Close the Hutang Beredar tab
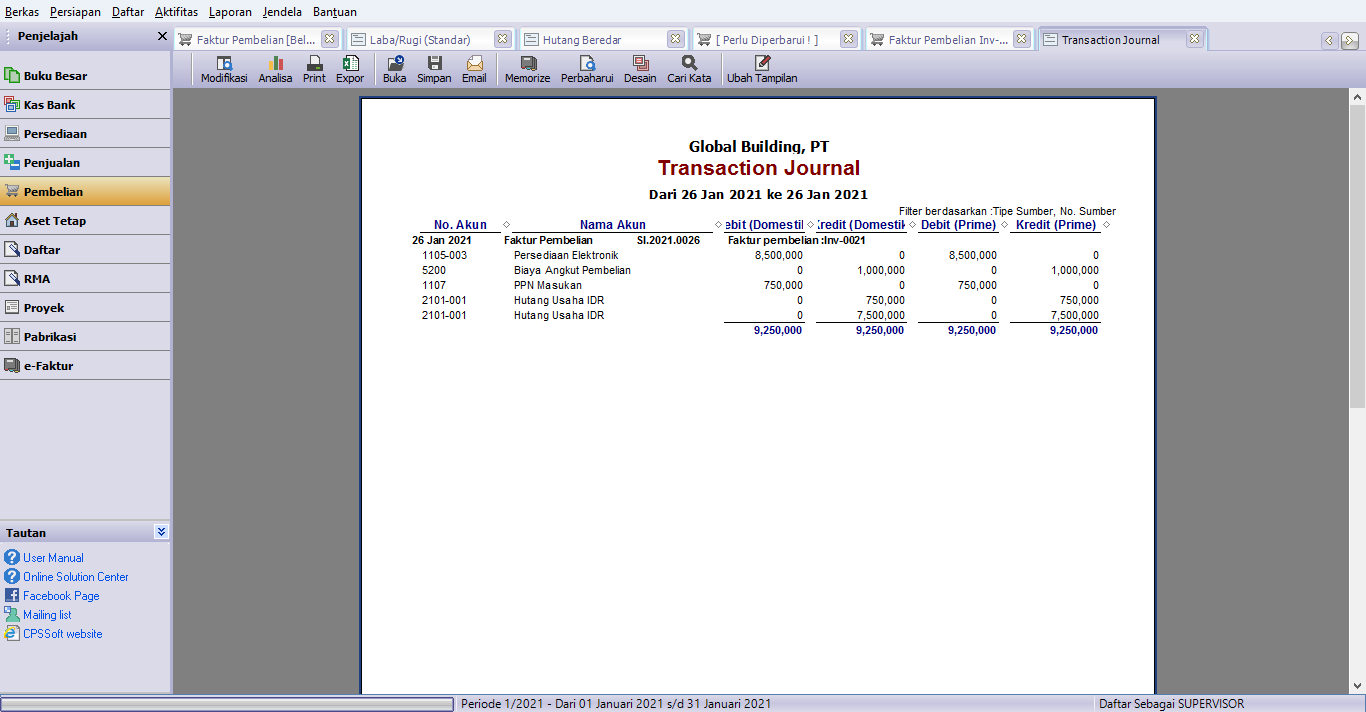The height and width of the screenshot is (712, 1366). (x=676, y=39)
